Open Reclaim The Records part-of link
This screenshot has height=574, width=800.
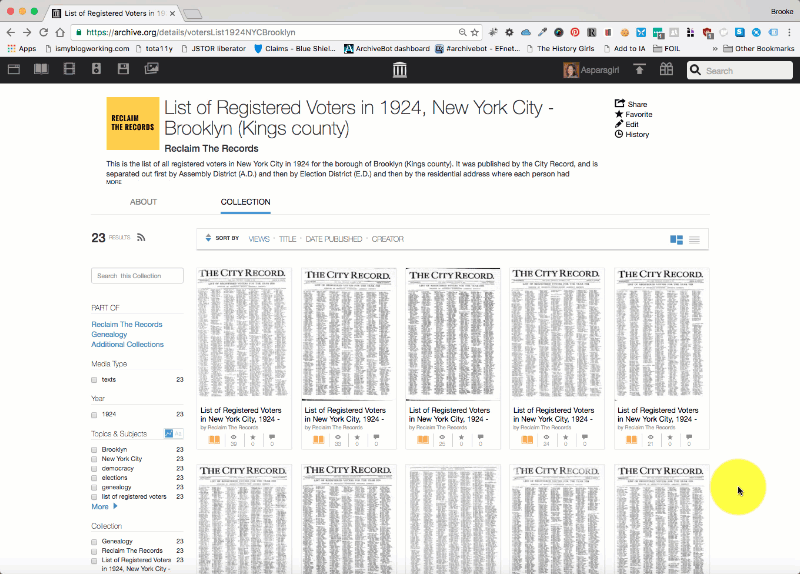coord(127,325)
